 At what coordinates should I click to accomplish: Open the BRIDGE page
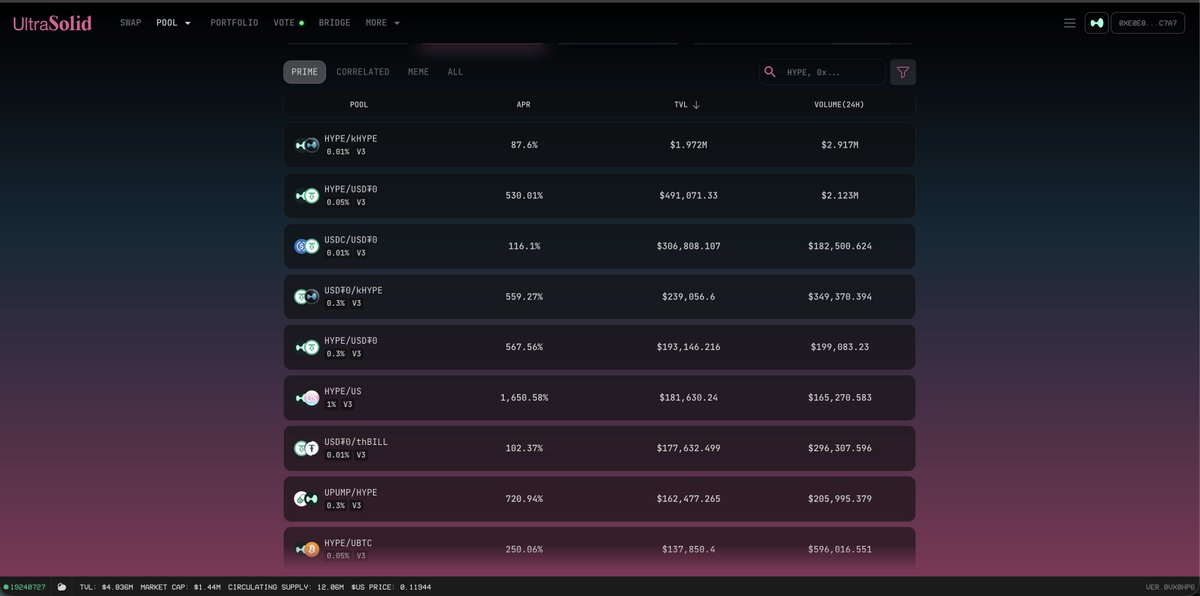(x=334, y=22)
